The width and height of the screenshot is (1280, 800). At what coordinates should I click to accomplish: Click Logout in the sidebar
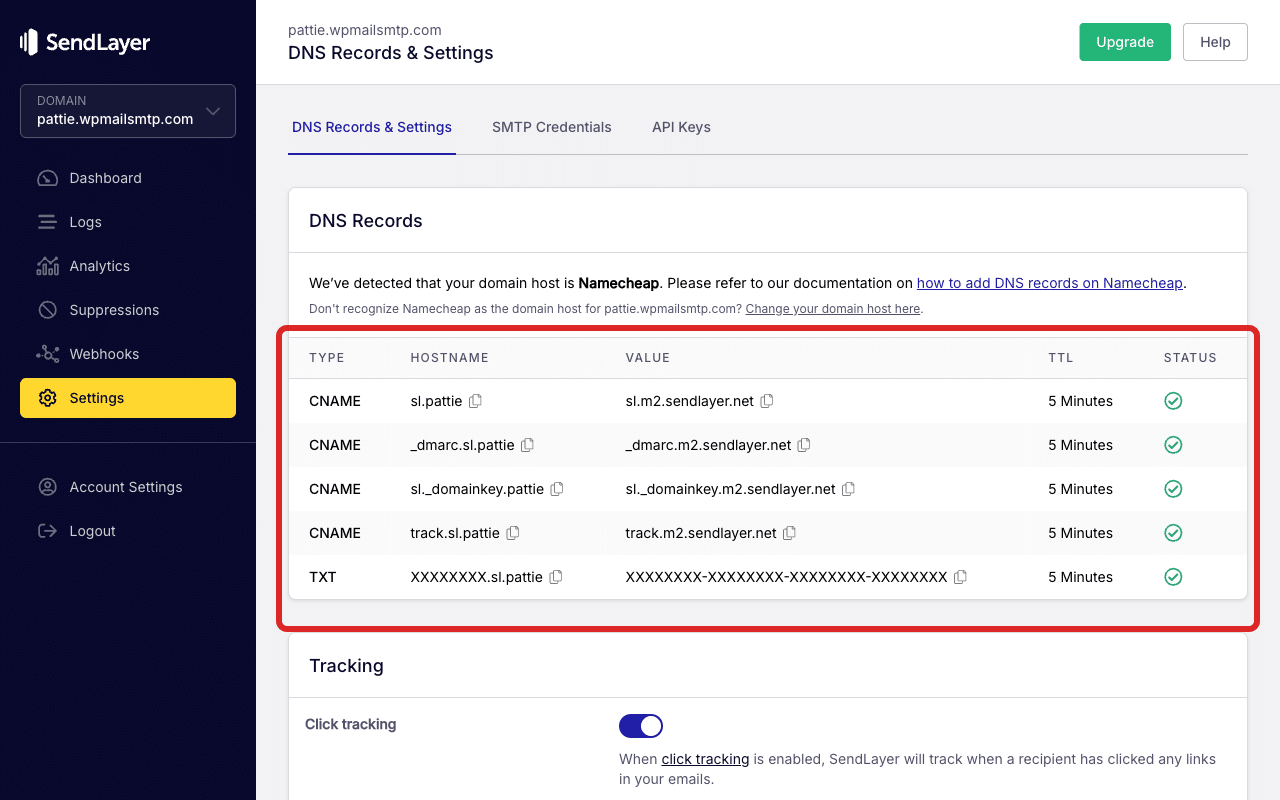click(x=128, y=531)
